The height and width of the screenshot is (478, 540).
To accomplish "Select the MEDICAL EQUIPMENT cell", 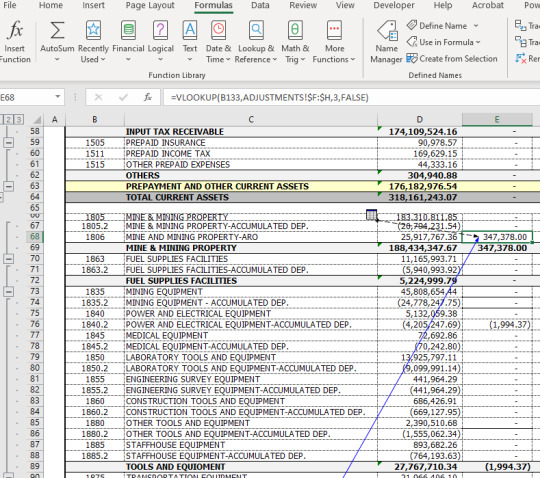I will [x=251, y=335].
